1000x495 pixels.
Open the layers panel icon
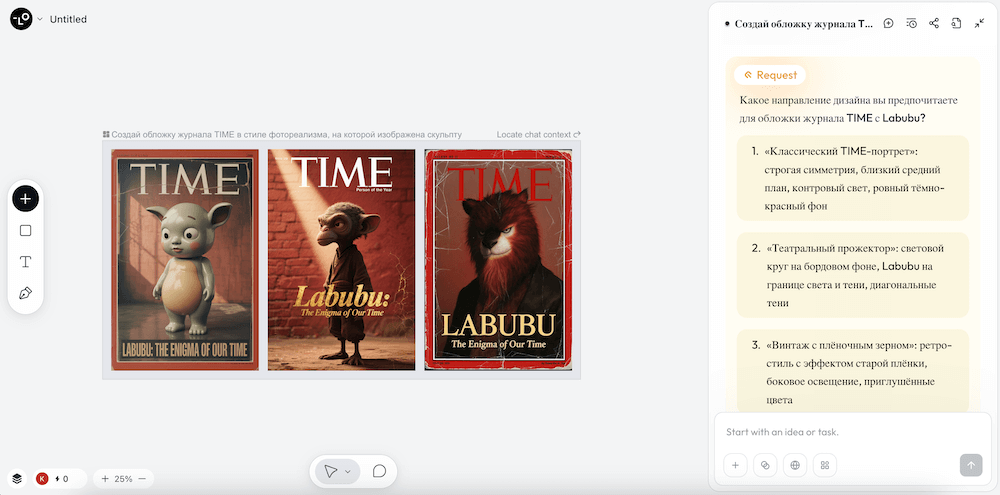coord(17,478)
